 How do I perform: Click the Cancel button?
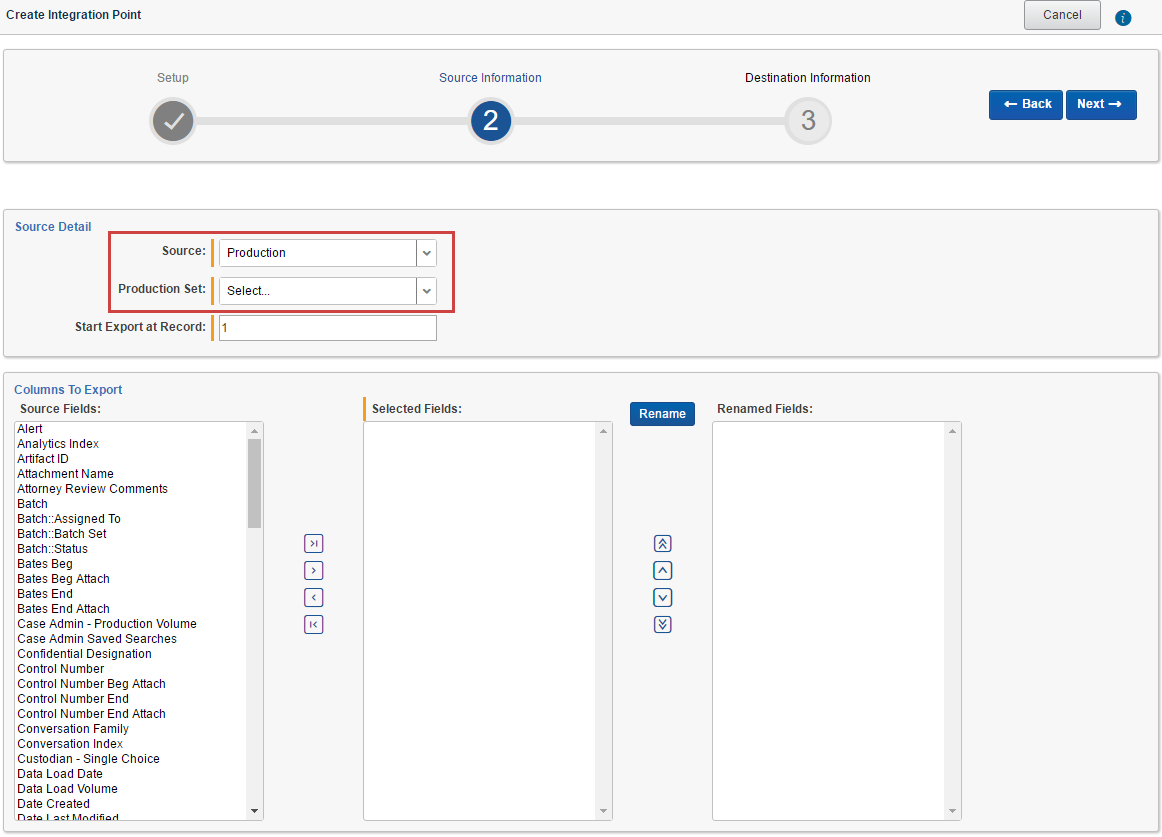click(x=1062, y=15)
